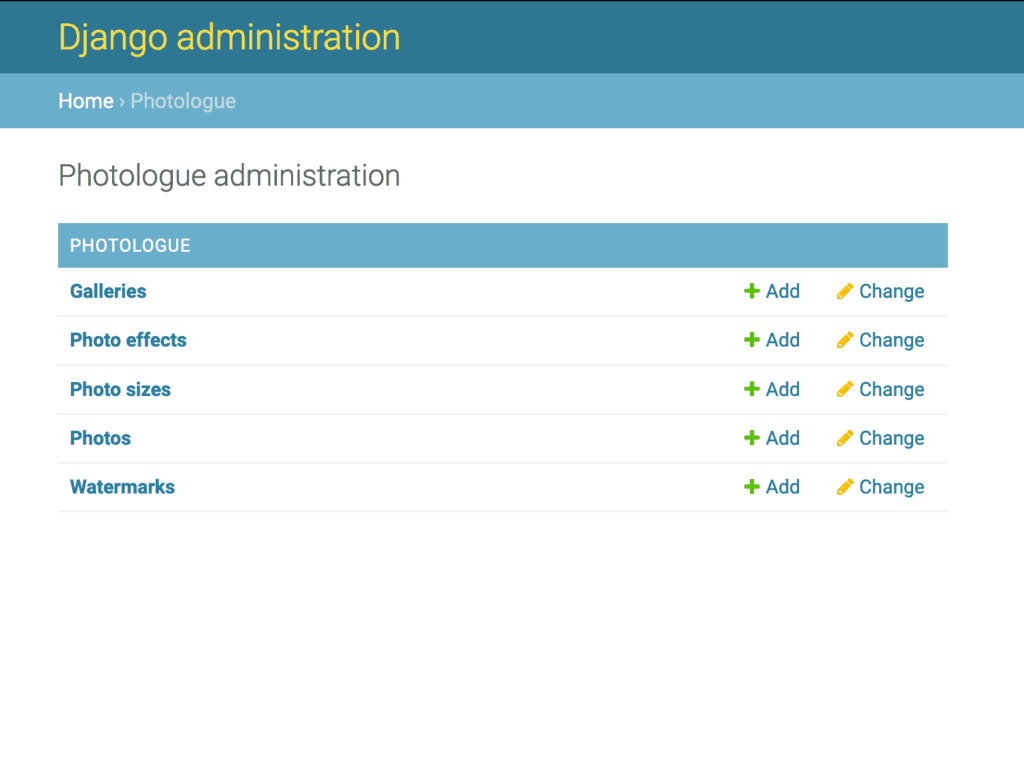The width and height of the screenshot is (1024, 760).
Task: Click the pencil icon in Watermarks row
Action: click(845, 487)
